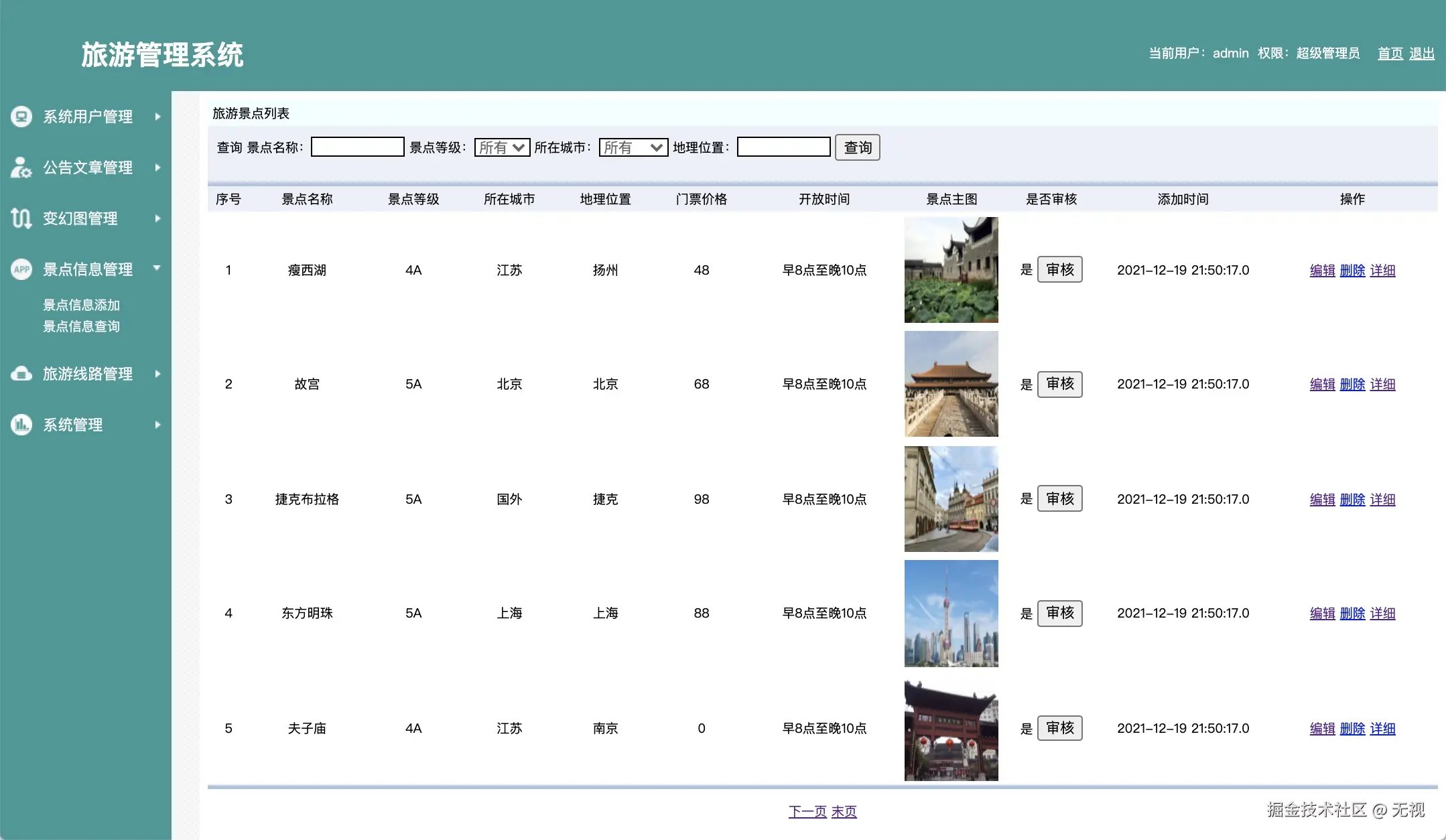Click 编辑 link for 瘦西湖 row
1446x840 pixels.
(x=1322, y=271)
